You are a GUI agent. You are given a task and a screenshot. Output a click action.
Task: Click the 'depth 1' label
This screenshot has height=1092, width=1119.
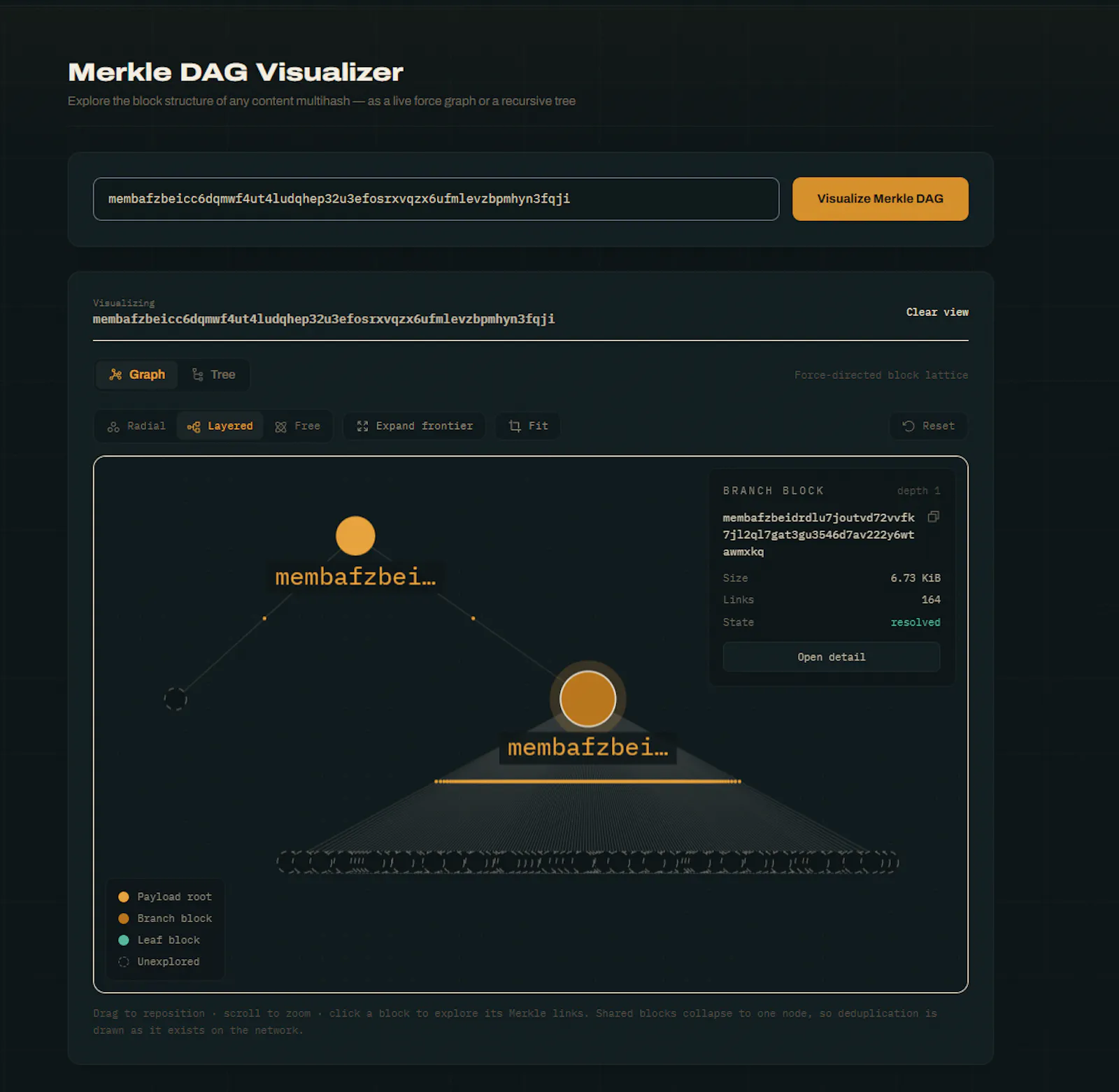pos(918,491)
